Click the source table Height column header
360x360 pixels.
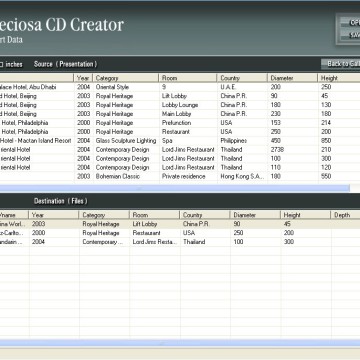point(339,78)
